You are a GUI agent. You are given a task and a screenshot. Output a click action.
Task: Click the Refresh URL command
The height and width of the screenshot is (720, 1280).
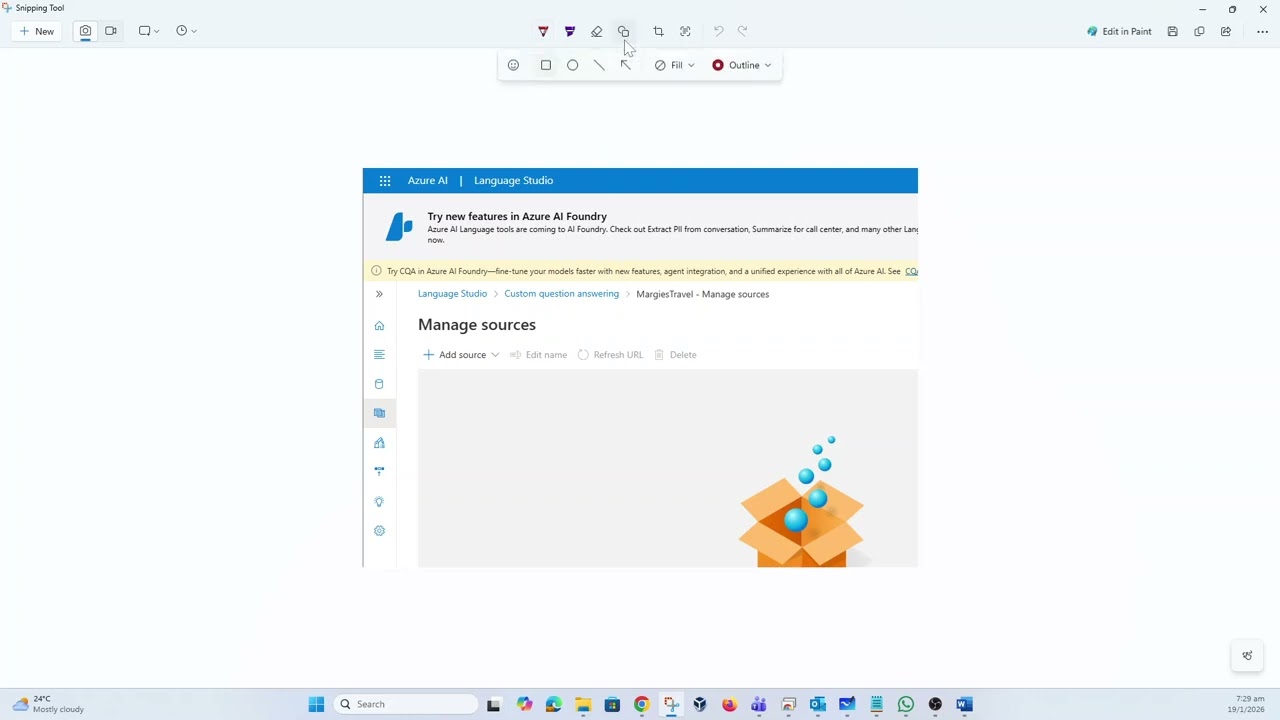(x=610, y=355)
